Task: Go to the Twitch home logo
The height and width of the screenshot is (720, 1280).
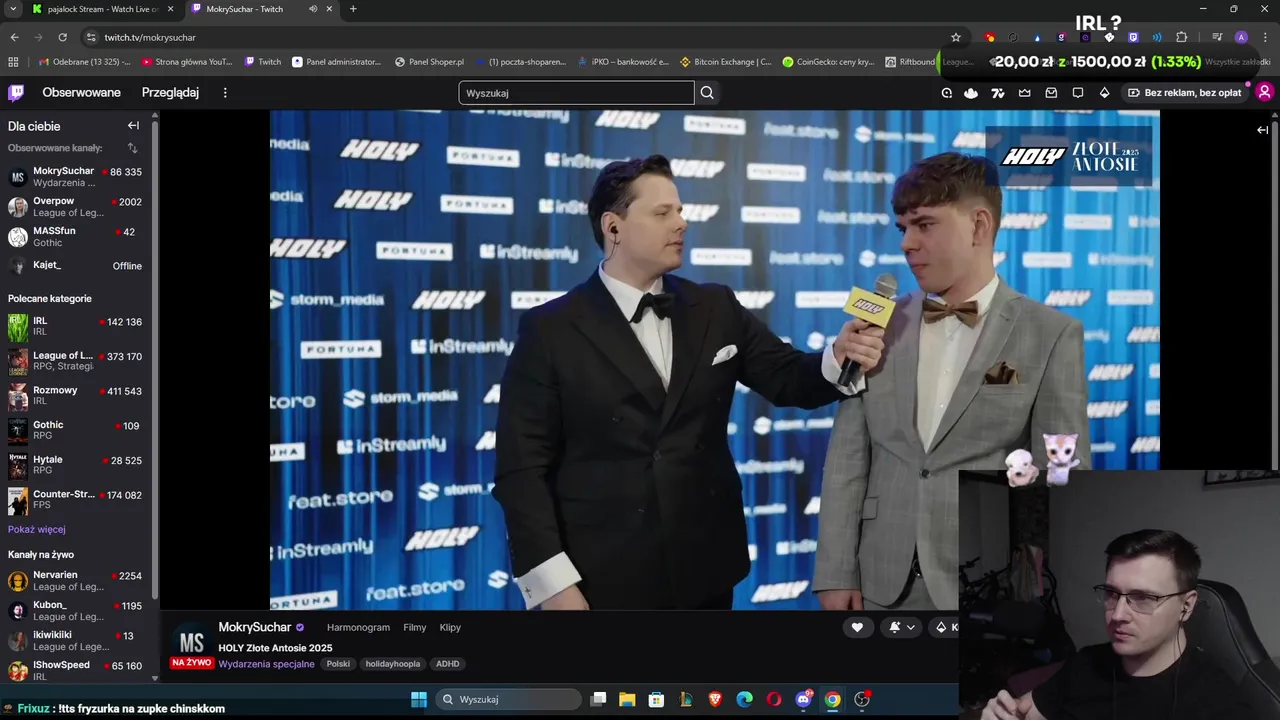Action: (x=16, y=93)
